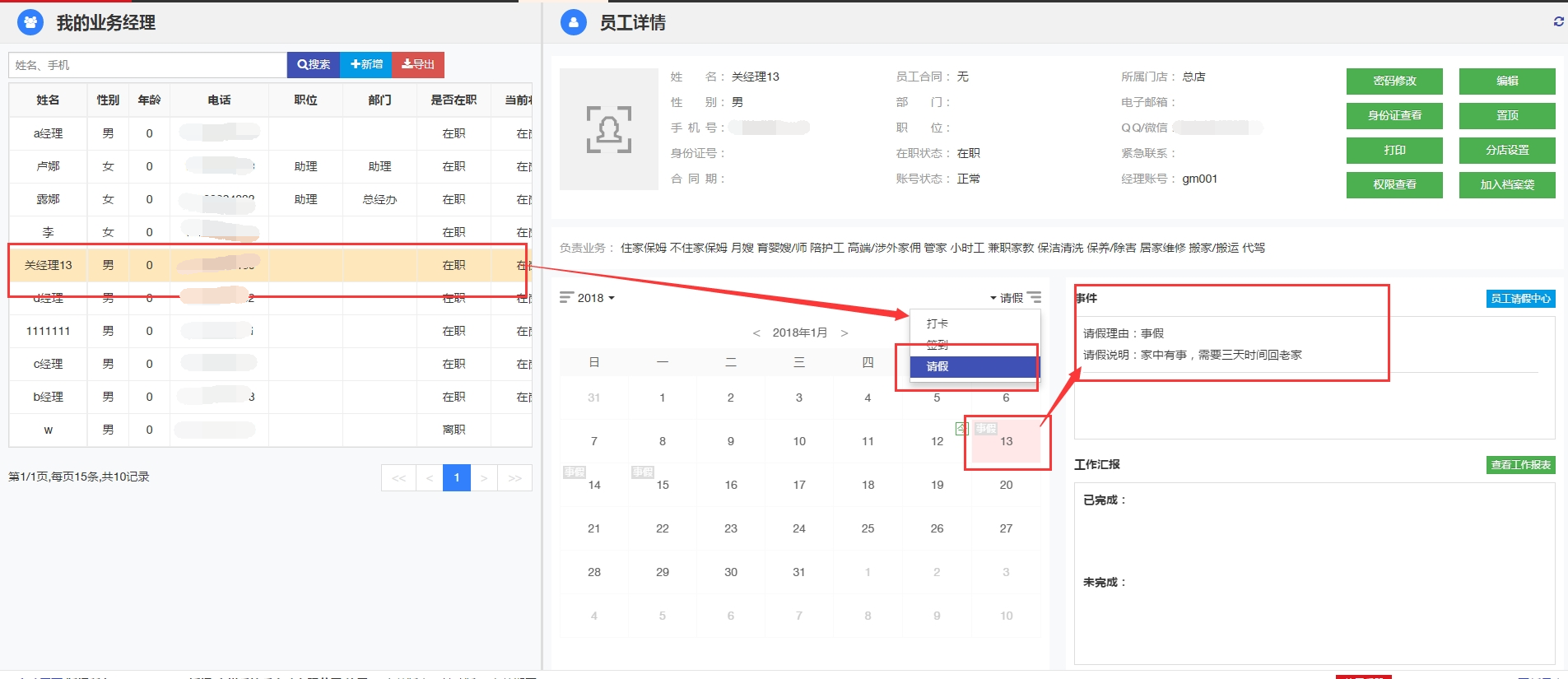The width and height of the screenshot is (1568, 679).
Task: Click the 导出 export button
Action: point(418,65)
